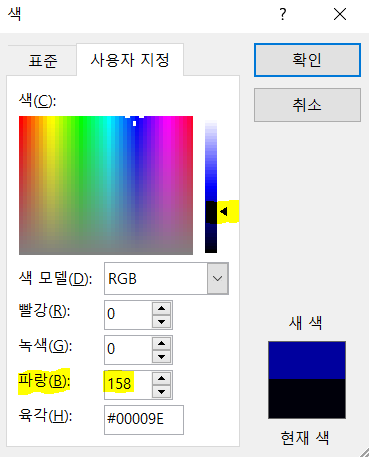
Task: Click the 색 모델 dropdown arrow
Action: [218, 278]
